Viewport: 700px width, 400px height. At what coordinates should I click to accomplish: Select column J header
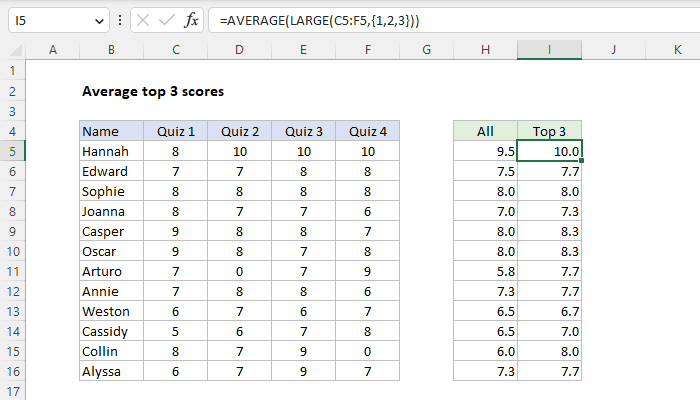point(613,50)
